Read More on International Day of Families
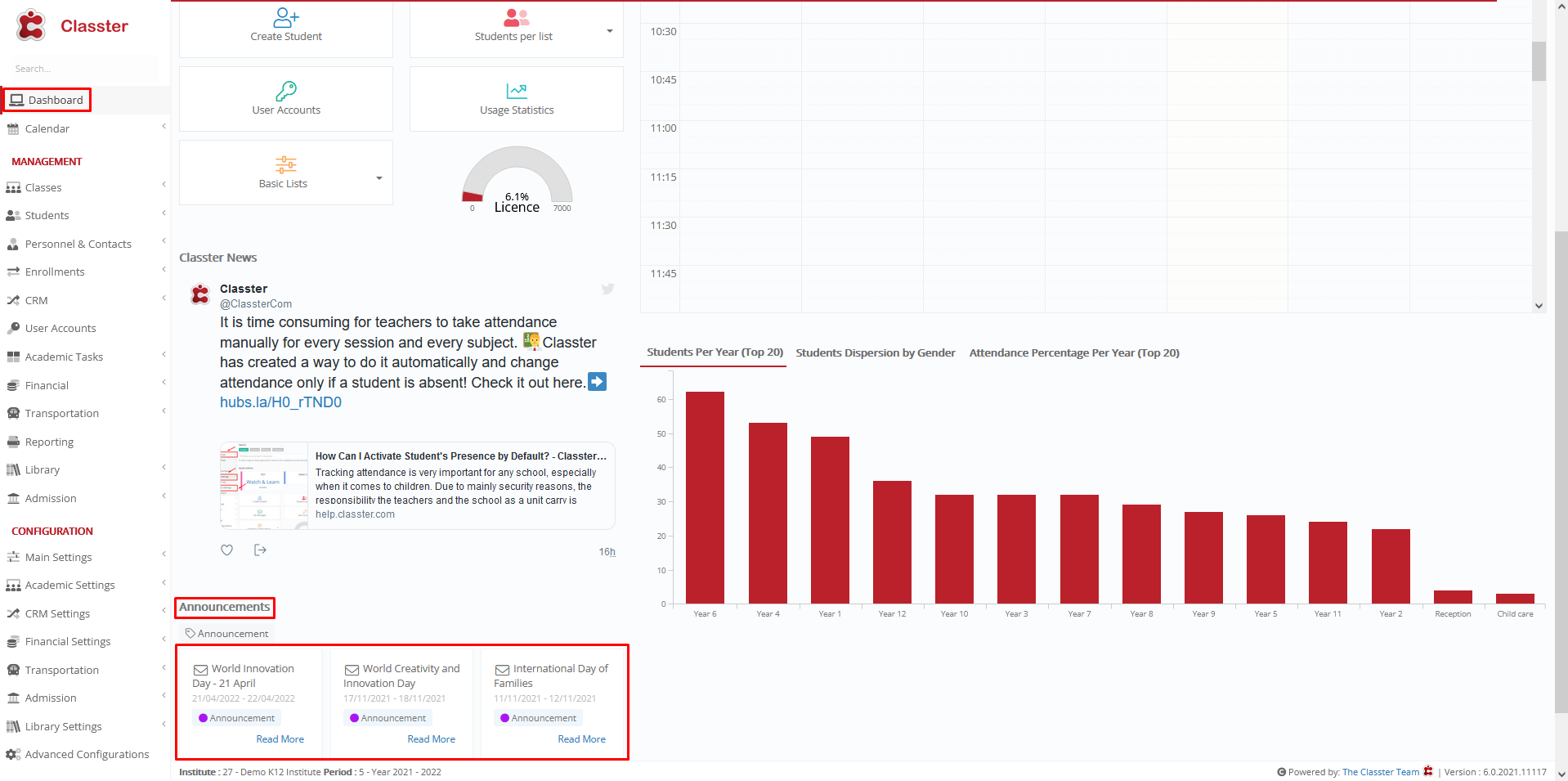Viewport: 1568px width, 781px height. [x=581, y=739]
